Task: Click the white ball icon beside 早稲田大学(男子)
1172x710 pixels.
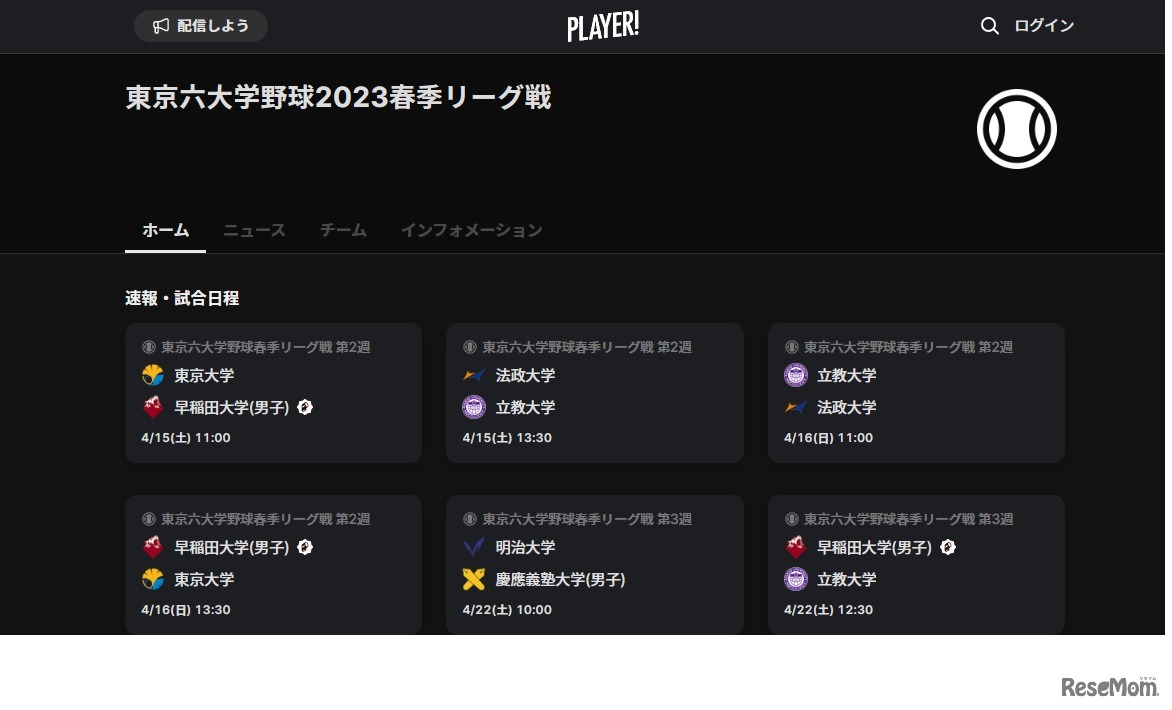Action: coord(305,407)
